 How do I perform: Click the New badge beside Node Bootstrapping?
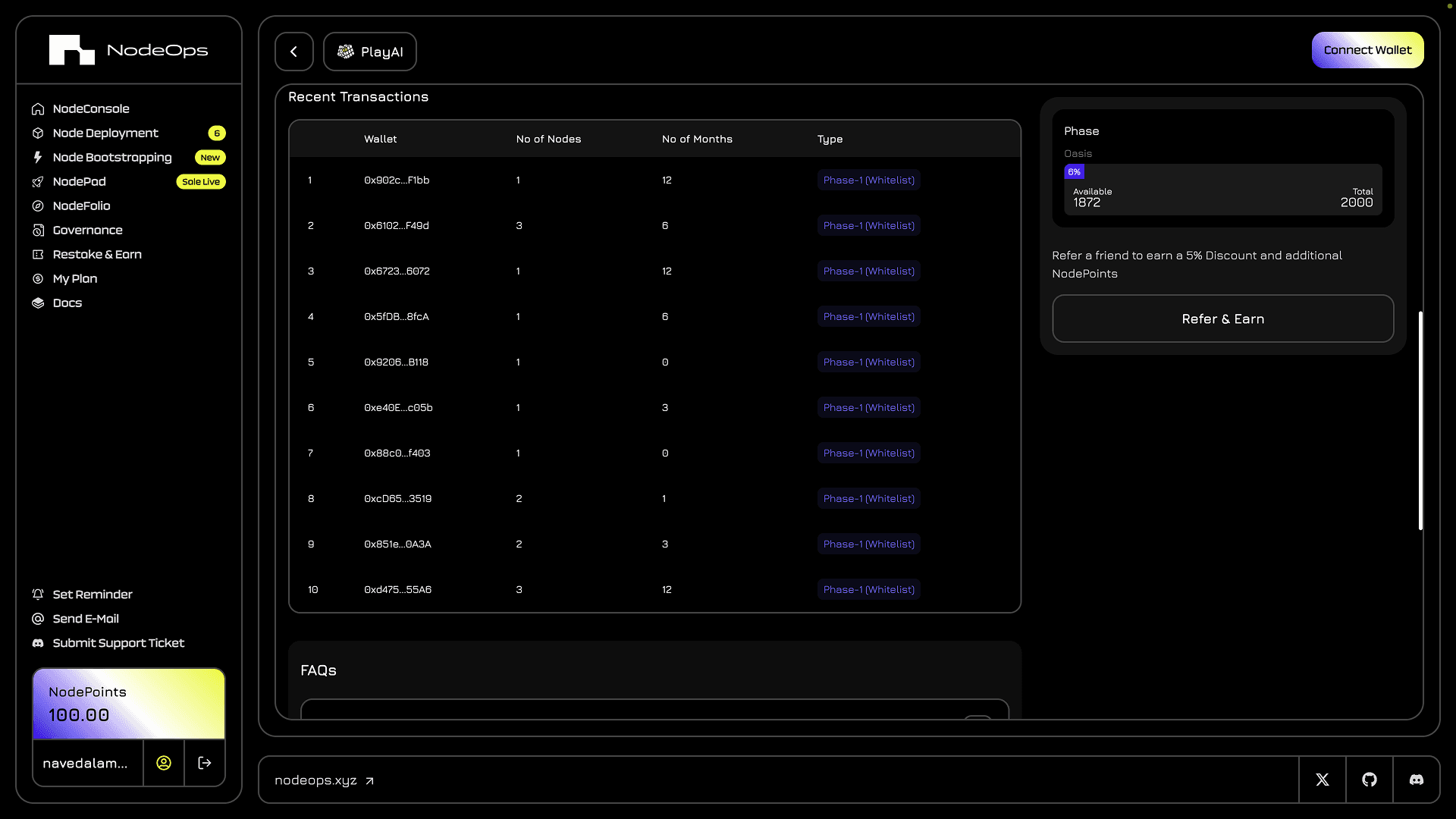tap(210, 158)
